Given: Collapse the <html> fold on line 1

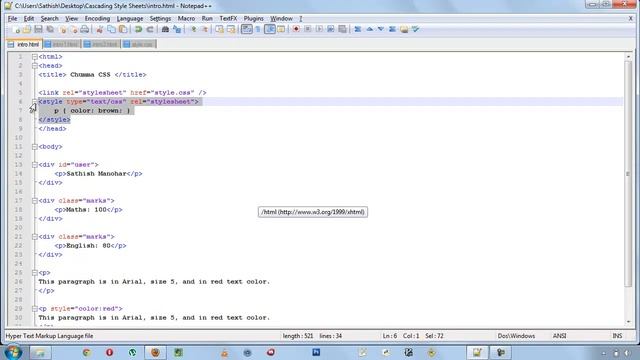Looking at the screenshot, I should [x=35, y=57].
